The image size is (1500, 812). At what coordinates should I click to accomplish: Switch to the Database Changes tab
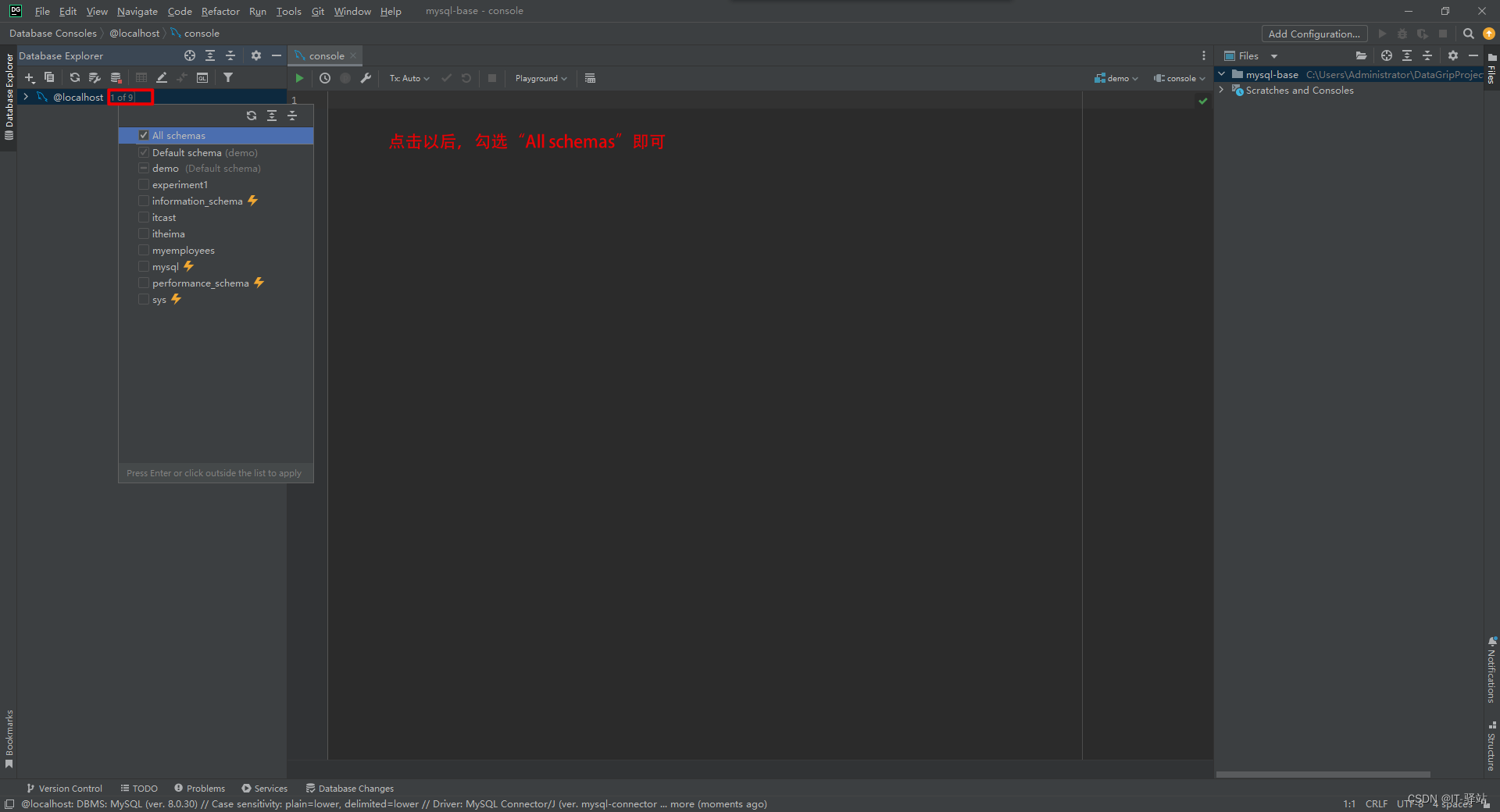349,788
